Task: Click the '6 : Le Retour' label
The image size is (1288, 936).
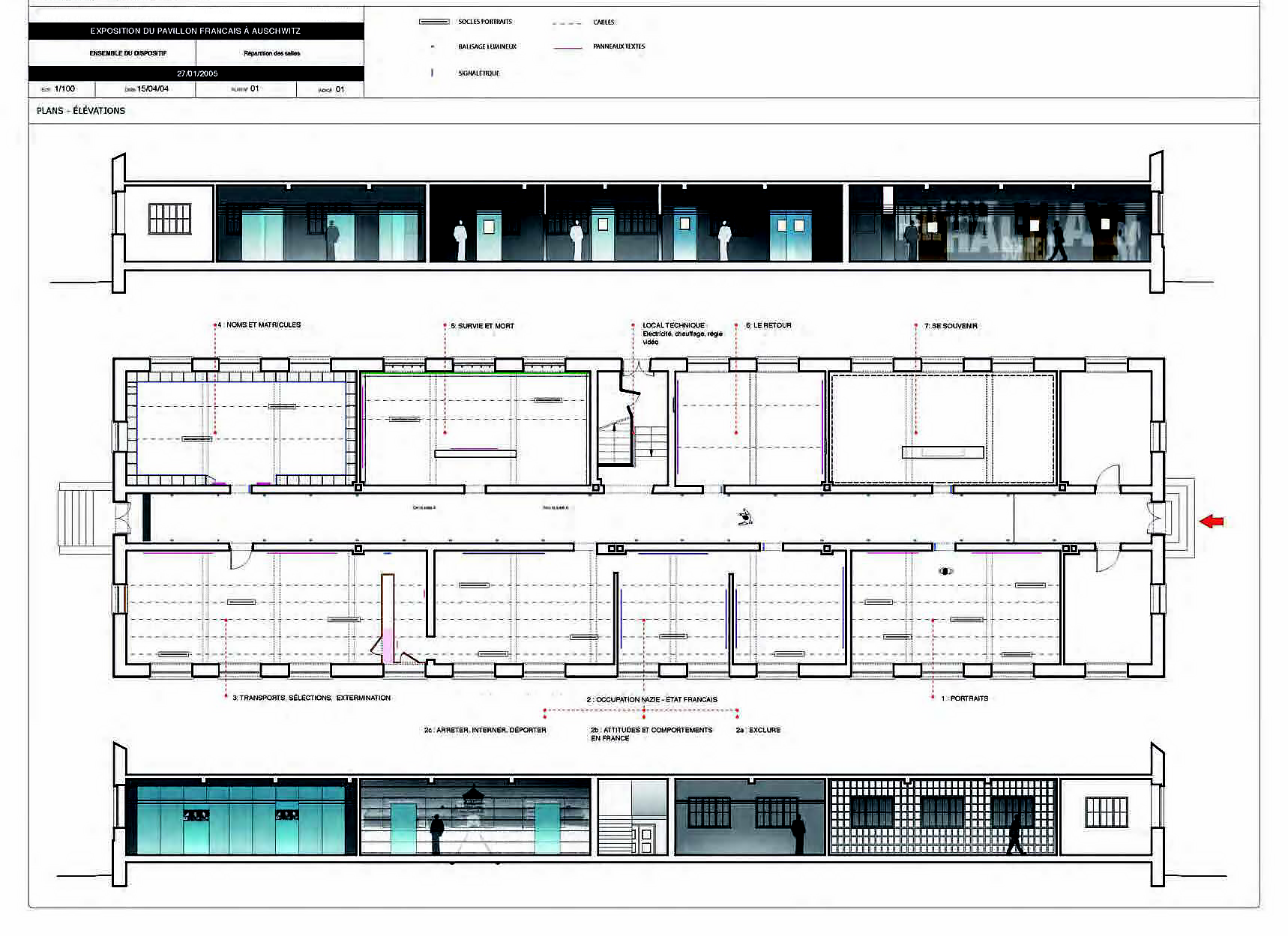Action: [x=768, y=325]
